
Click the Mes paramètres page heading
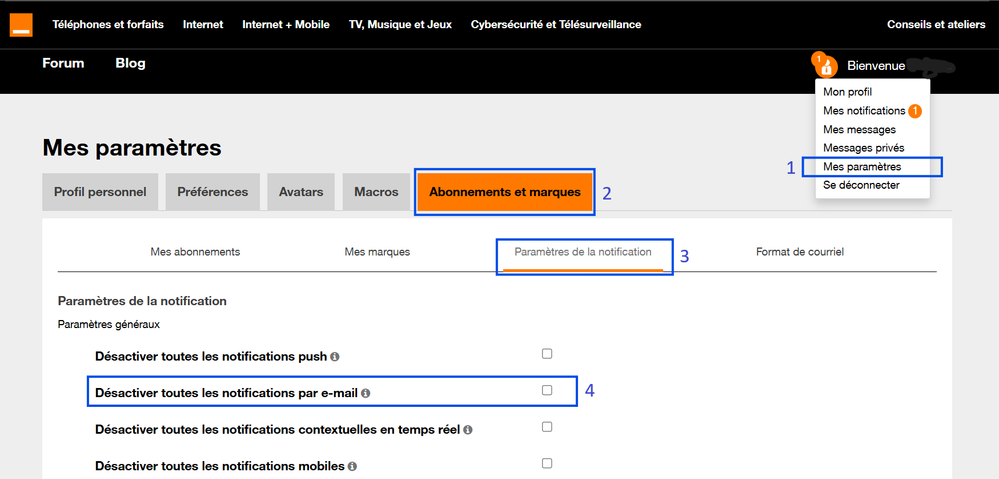(x=132, y=148)
